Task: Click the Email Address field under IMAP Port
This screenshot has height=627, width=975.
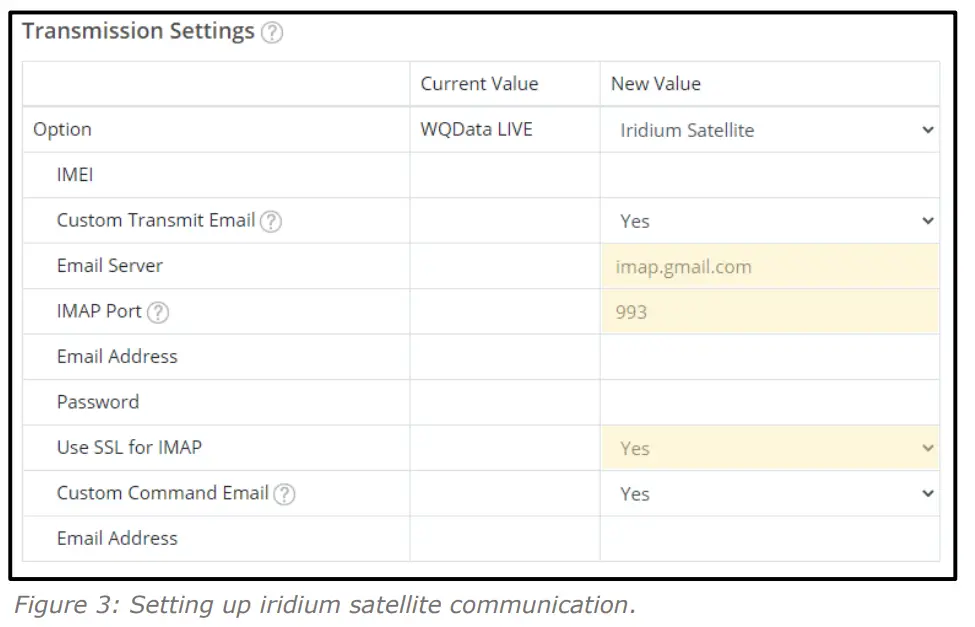Action: coord(770,357)
